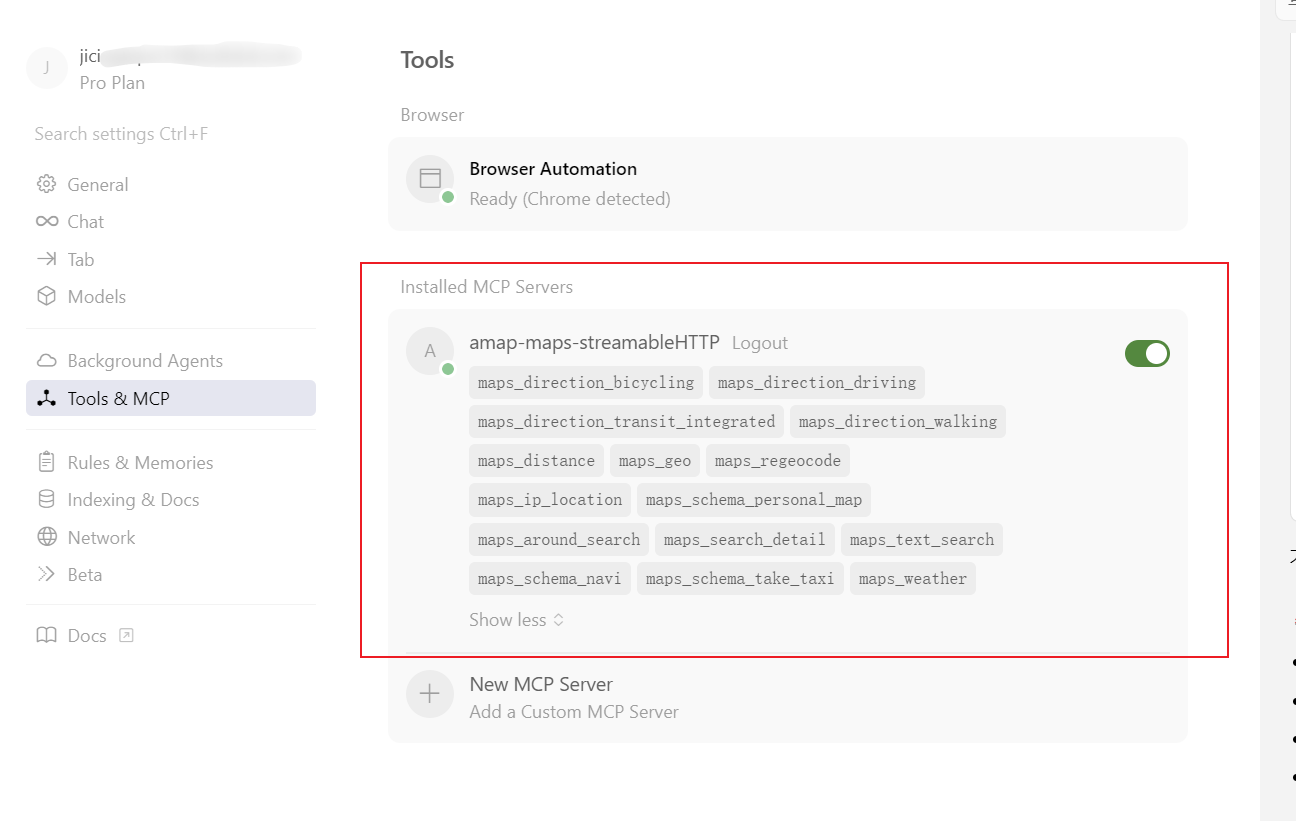Click Logout for amap server
The width and height of the screenshot is (1296, 821).
tap(760, 343)
